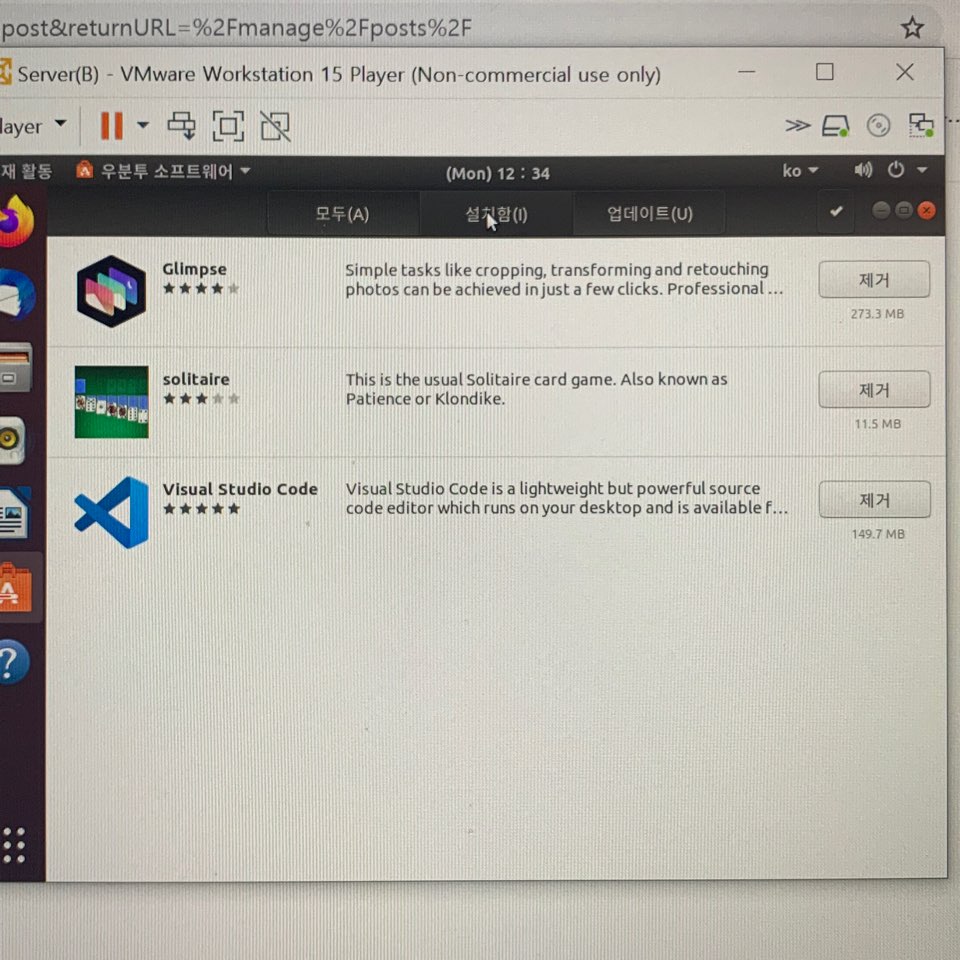Viewport: 960px width, 960px height.
Task: Open the Help question mark icon in dock
Action: 14,662
